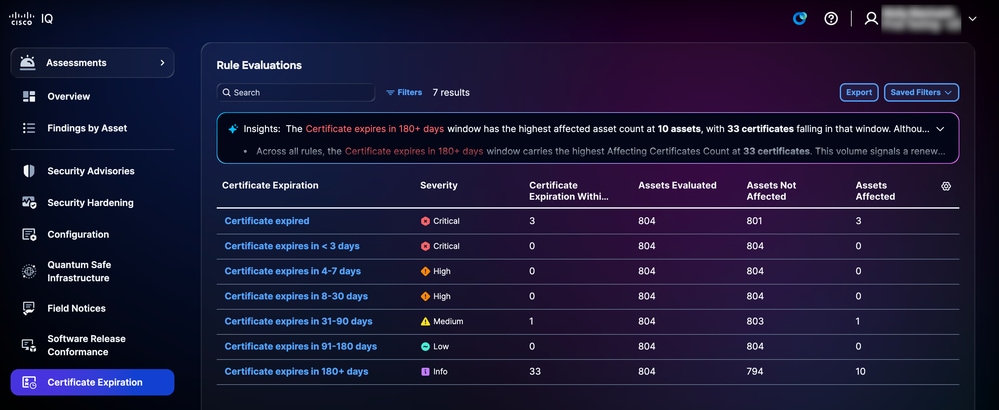Sort by Assets Evaluated column header

click(x=677, y=185)
